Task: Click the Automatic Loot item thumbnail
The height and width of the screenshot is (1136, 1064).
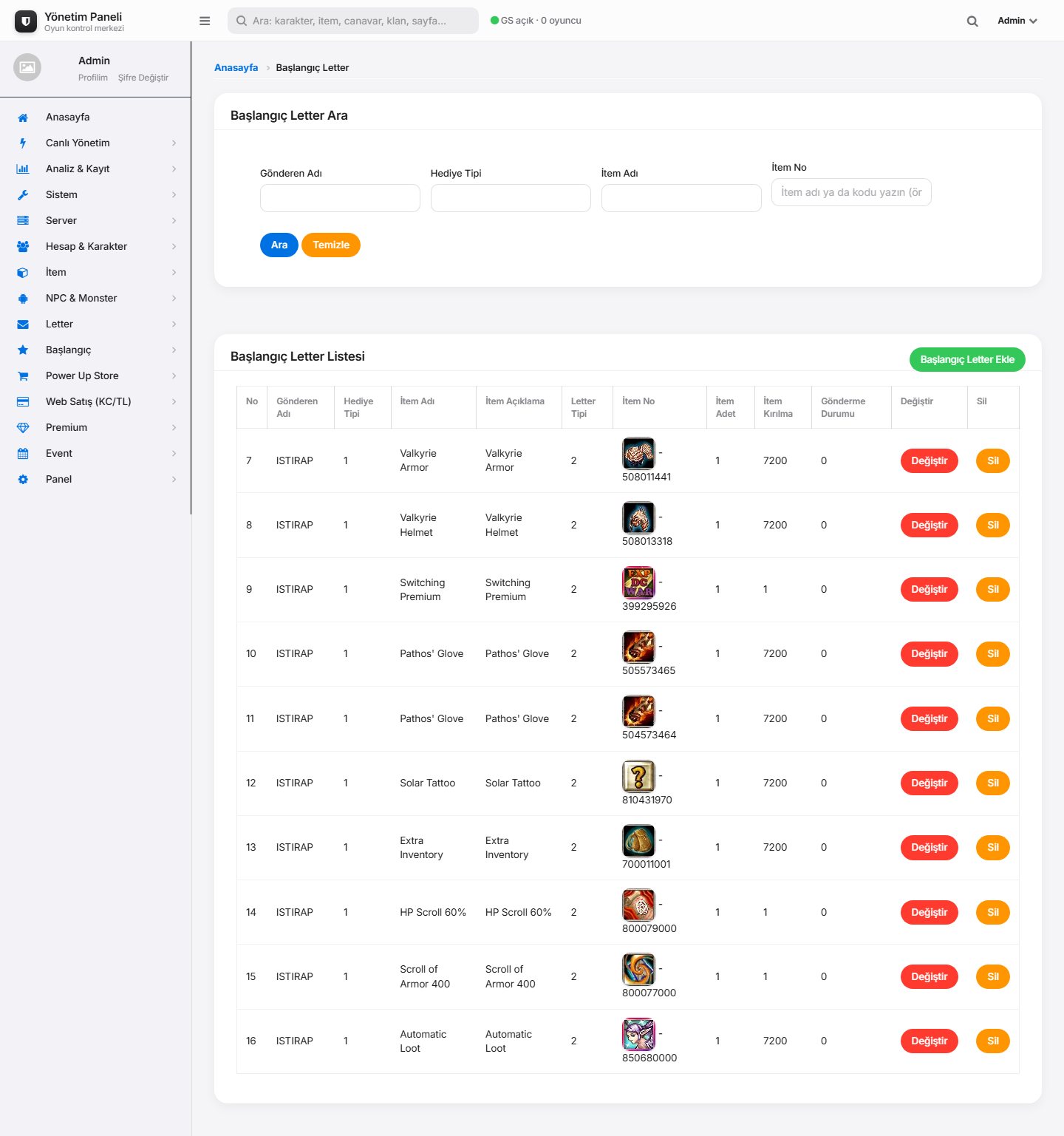Action: pos(638,1034)
